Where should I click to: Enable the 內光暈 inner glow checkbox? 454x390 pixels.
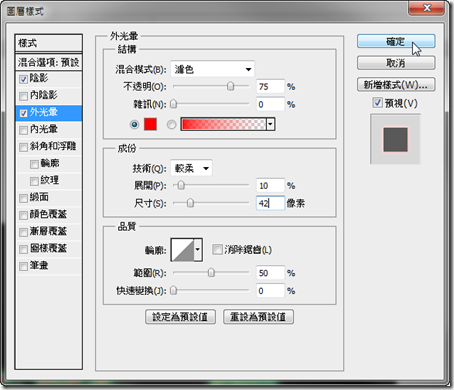(x=23, y=130)
